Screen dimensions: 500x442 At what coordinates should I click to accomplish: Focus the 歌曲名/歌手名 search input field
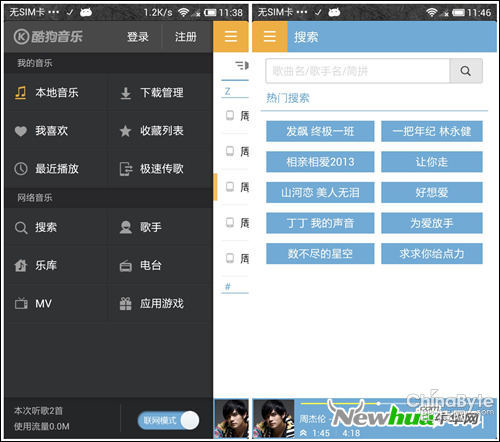pyautogui.click(x=358, y=71)
